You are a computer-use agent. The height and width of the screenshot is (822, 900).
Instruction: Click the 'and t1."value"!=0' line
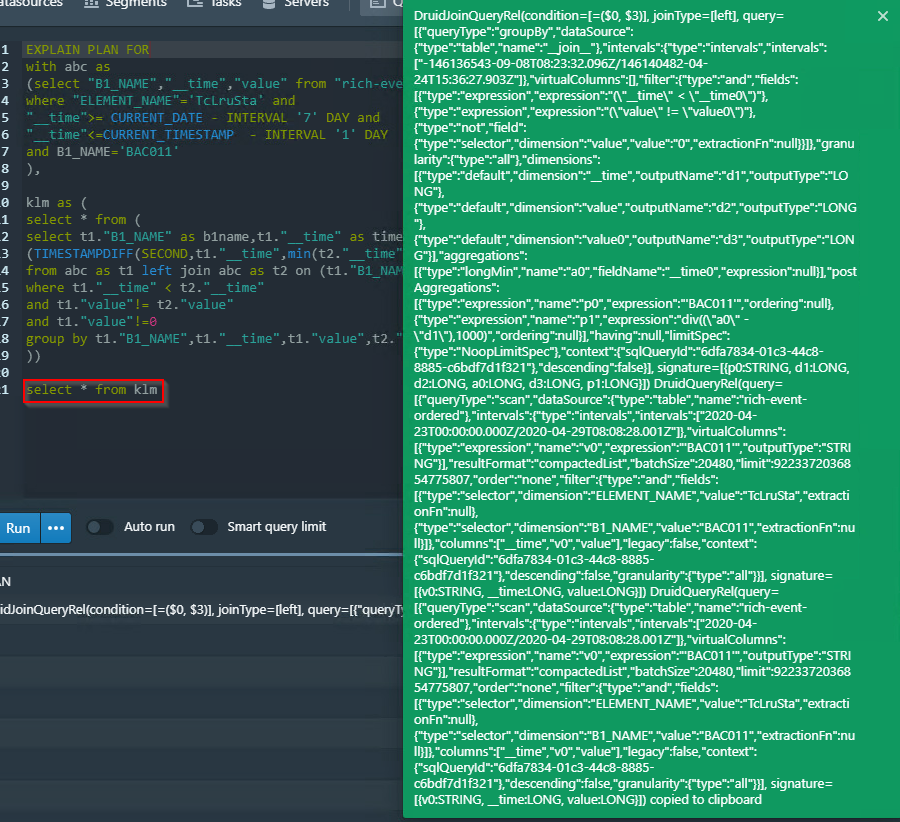pos(92,321)
